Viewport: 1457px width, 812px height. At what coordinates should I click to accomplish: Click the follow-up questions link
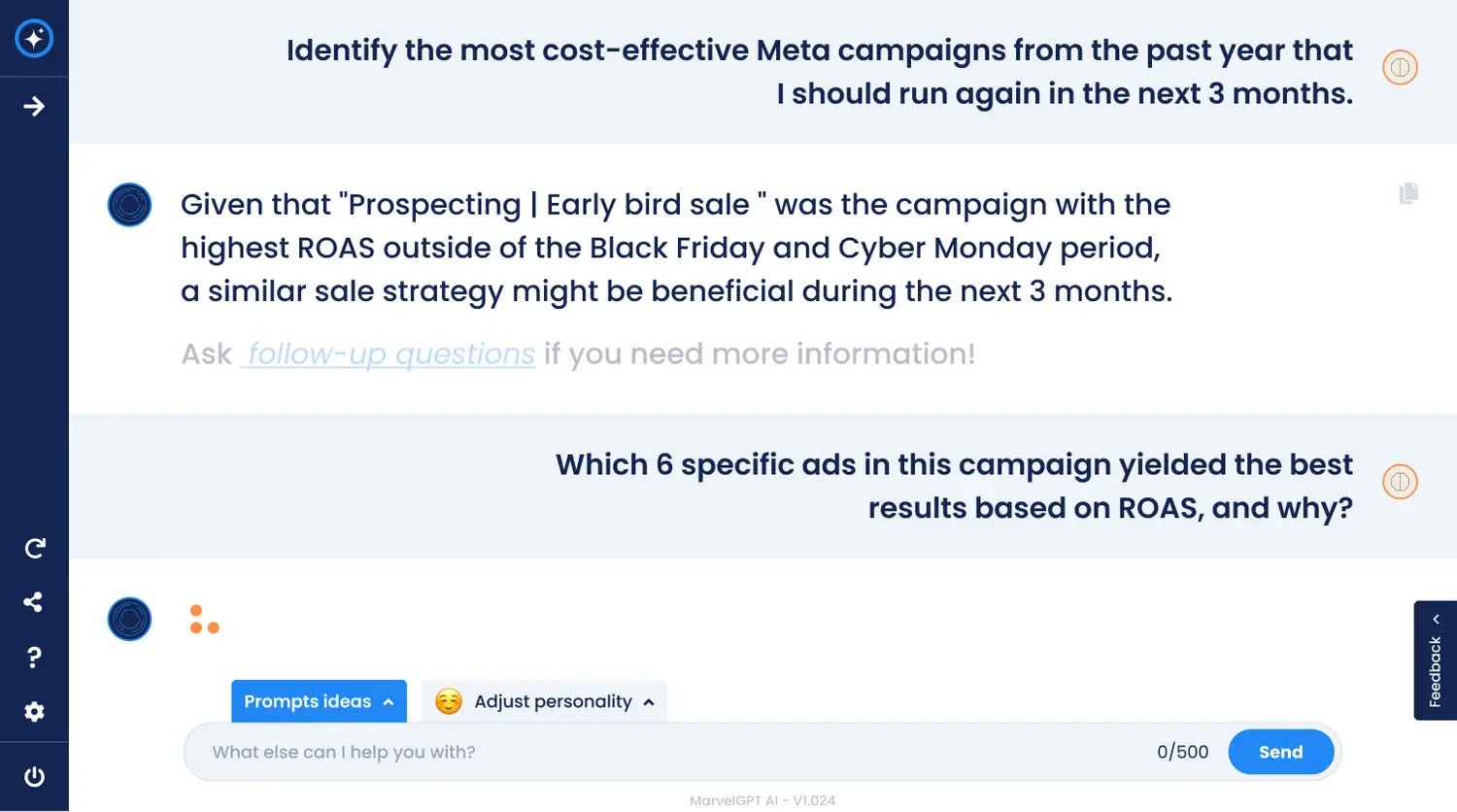click(x=389, y=355)
